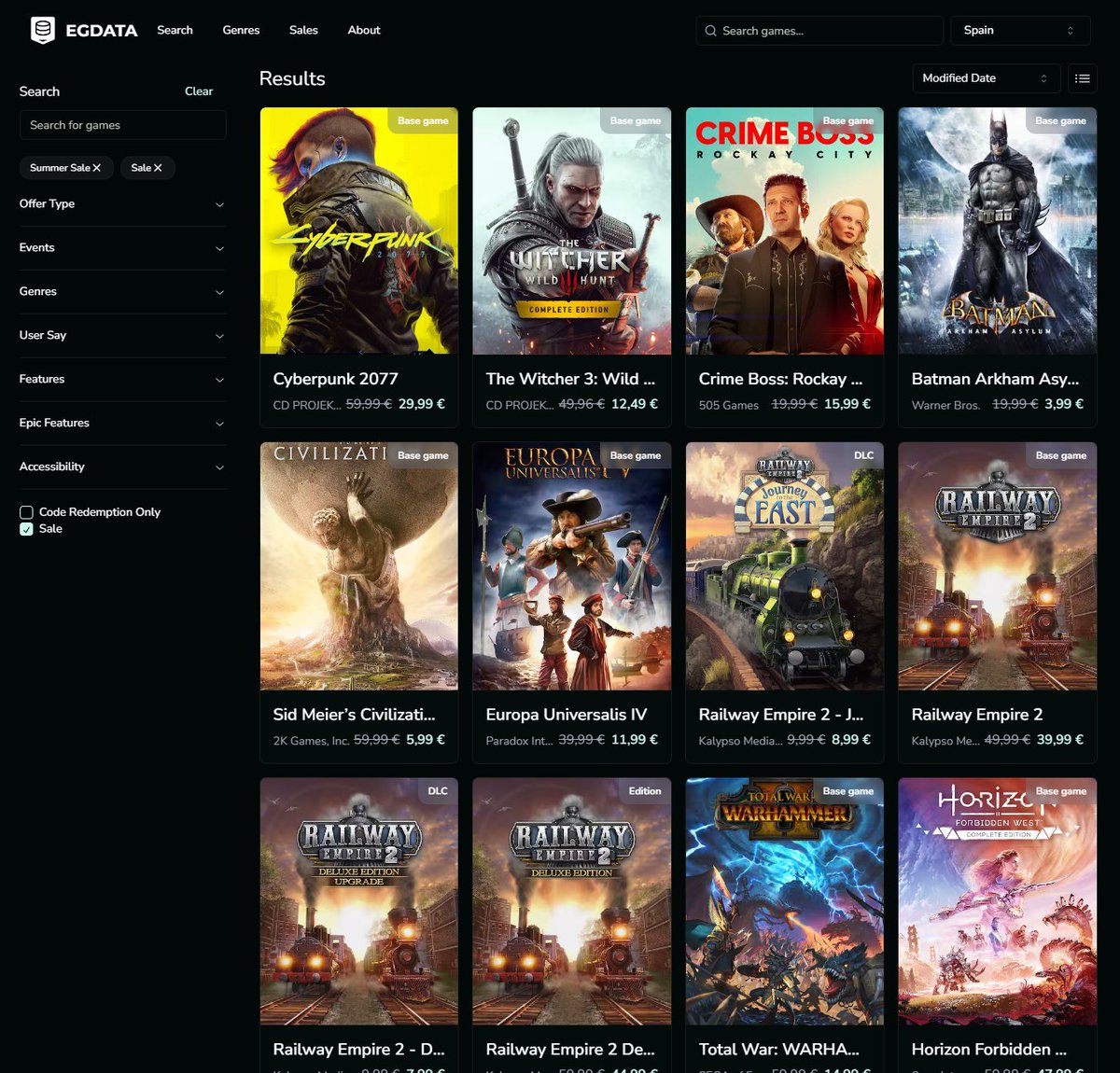Click Europa Universalis sale price 11,99 €
The image size is (1120, 1073).
pyautogui.click(x=635, y=739)
